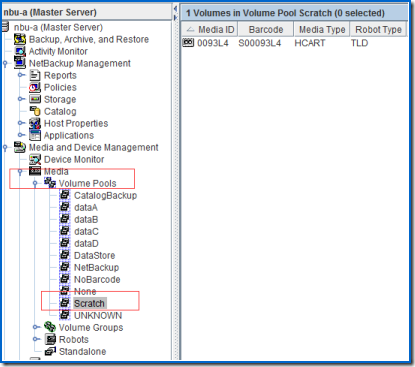This screenshot has height=367, width=415.
Task: Click the Device Monitor icon
Action: [35, 159]
